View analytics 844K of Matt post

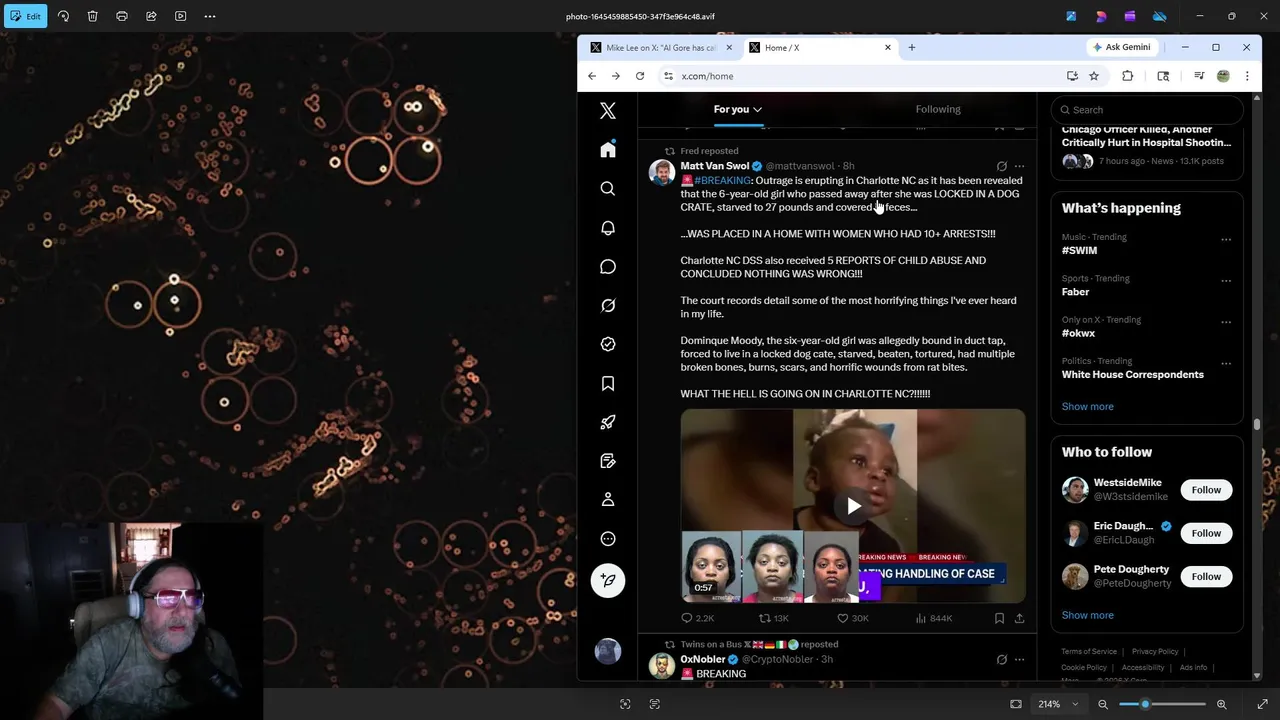point(933,618)
